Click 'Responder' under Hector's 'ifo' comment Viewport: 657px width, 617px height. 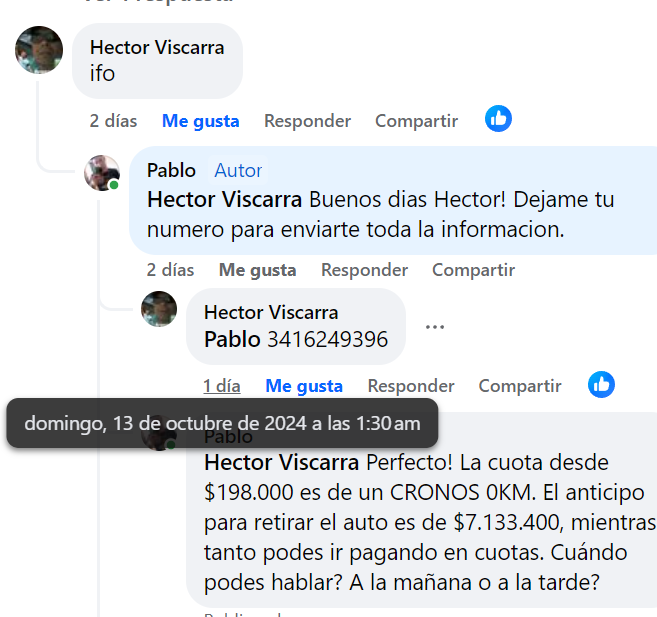(x=307, y=121)
